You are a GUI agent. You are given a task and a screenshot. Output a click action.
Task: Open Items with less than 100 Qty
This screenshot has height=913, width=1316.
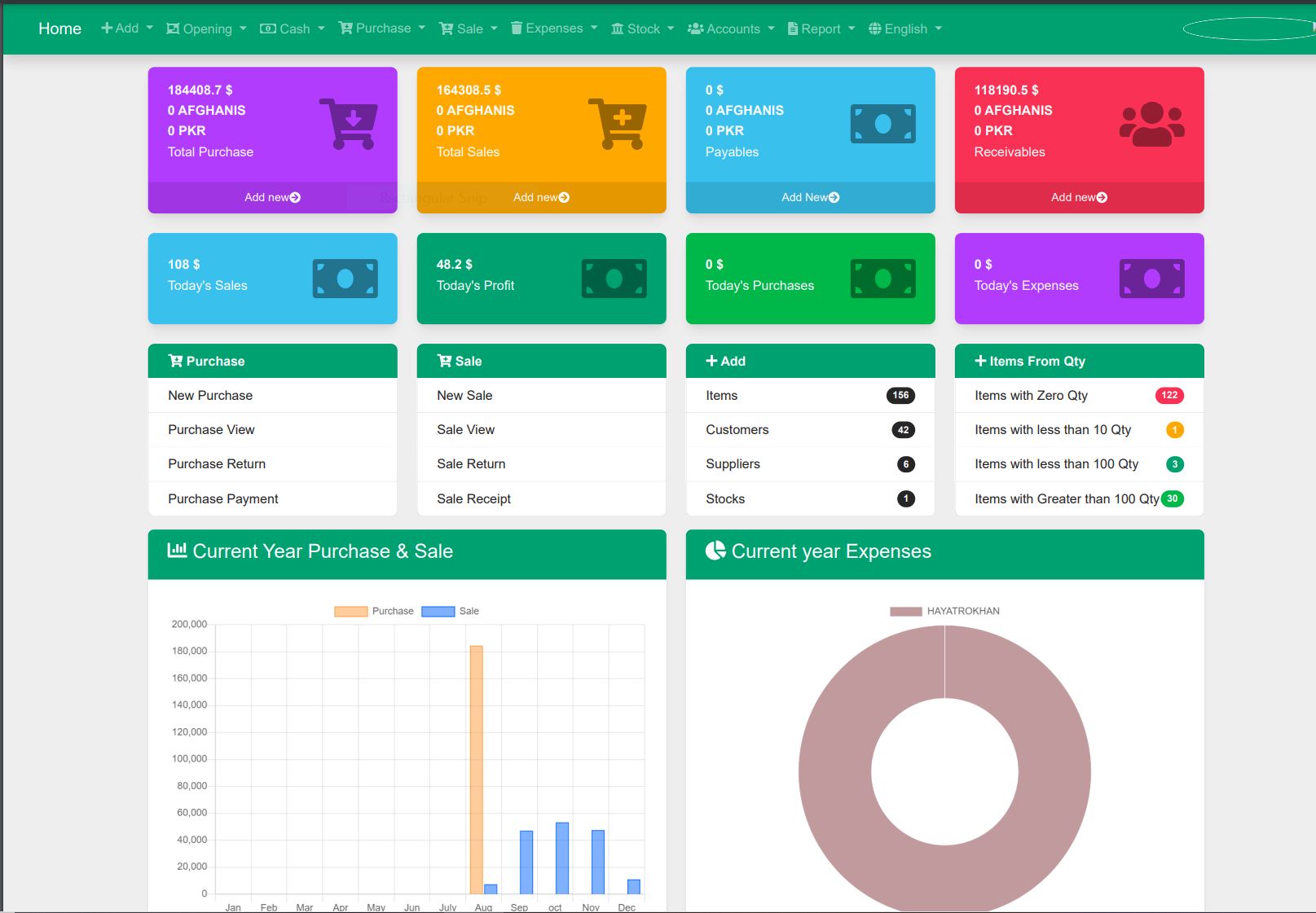click(1079, 463)
